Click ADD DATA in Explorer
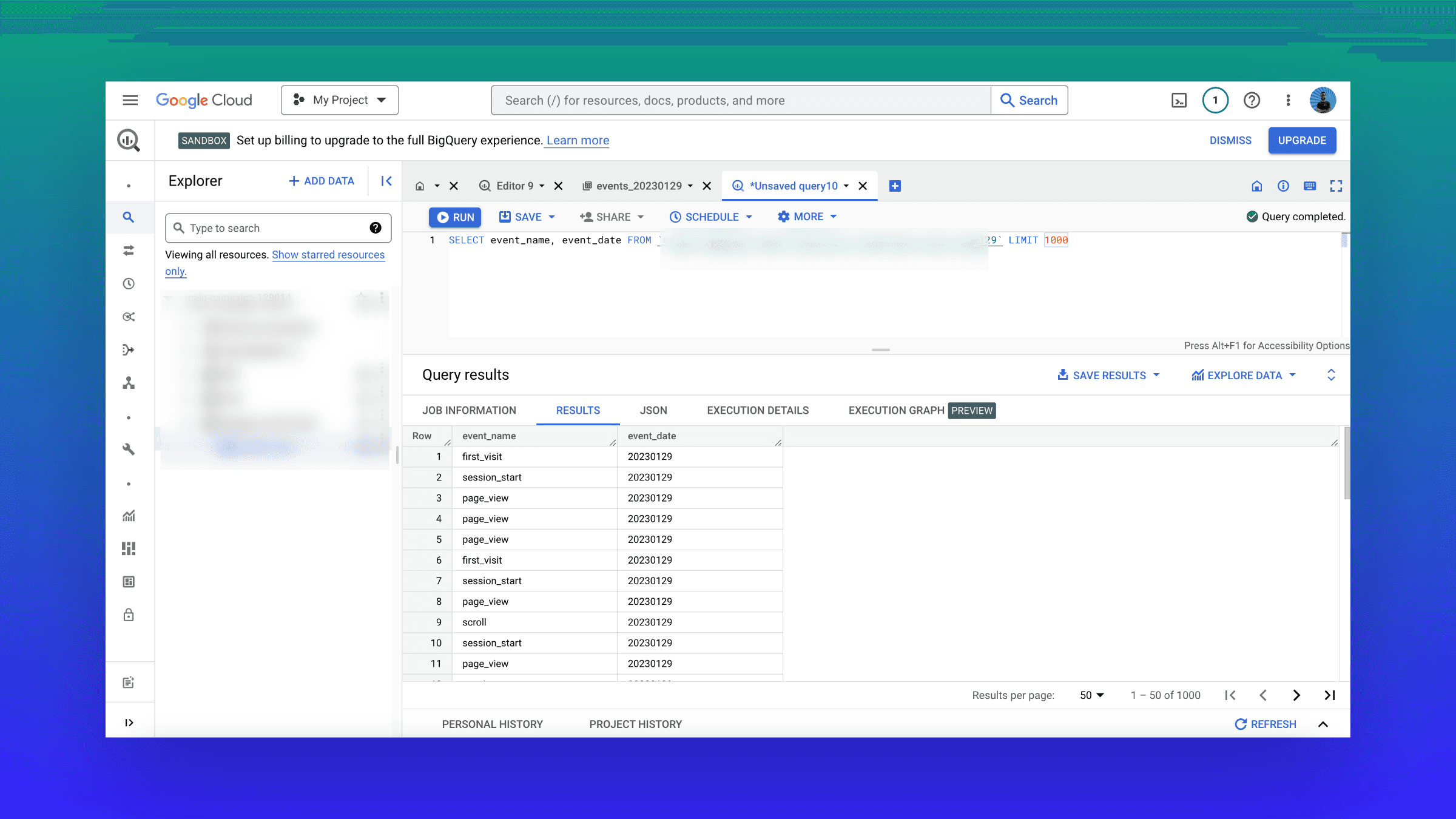 pyautogui.click(x=321, y=181)
